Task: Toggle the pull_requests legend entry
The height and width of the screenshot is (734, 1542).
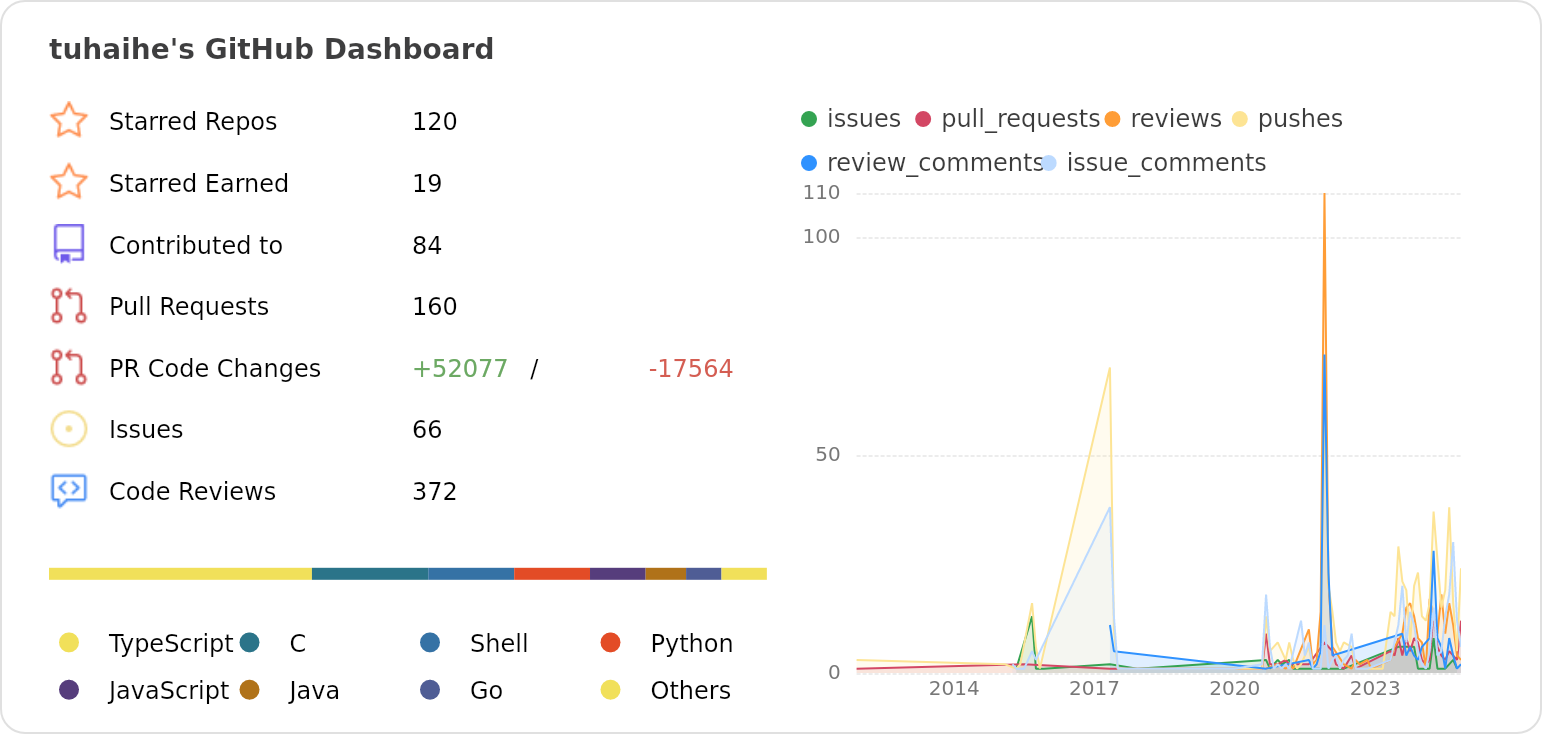Action: point(1007,119)
